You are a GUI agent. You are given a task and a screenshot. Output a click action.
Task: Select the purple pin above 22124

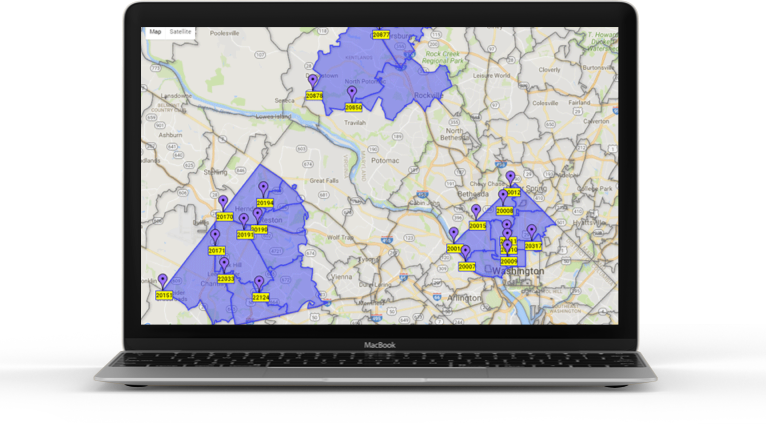pos(259,283)
